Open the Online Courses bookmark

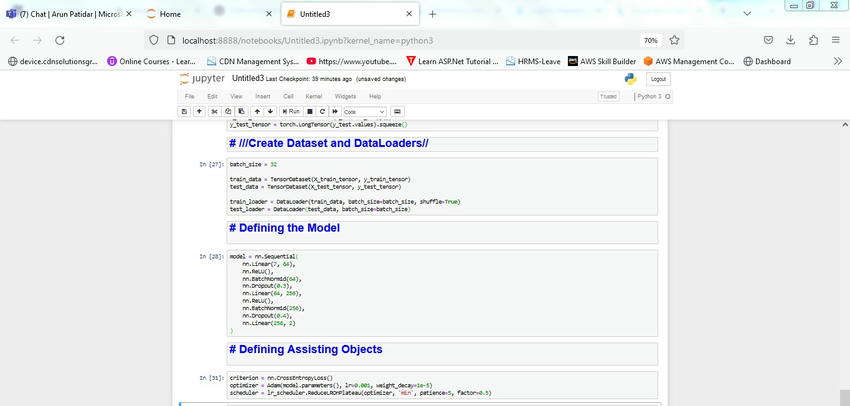tap(152, 61)
